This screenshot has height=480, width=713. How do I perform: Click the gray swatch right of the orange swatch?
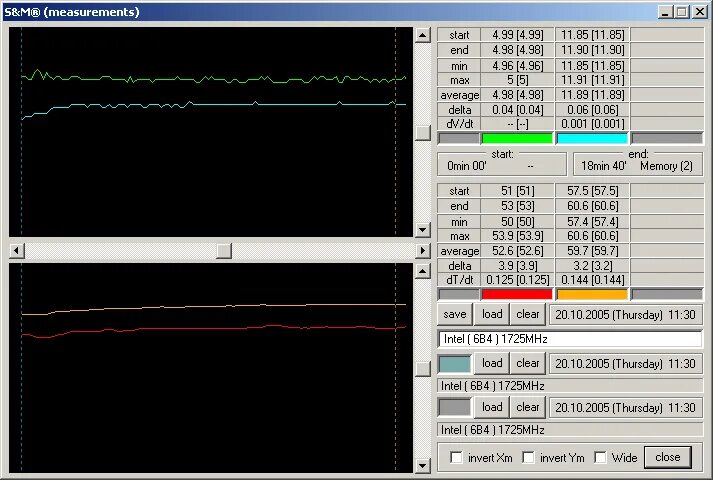point(667,295)
